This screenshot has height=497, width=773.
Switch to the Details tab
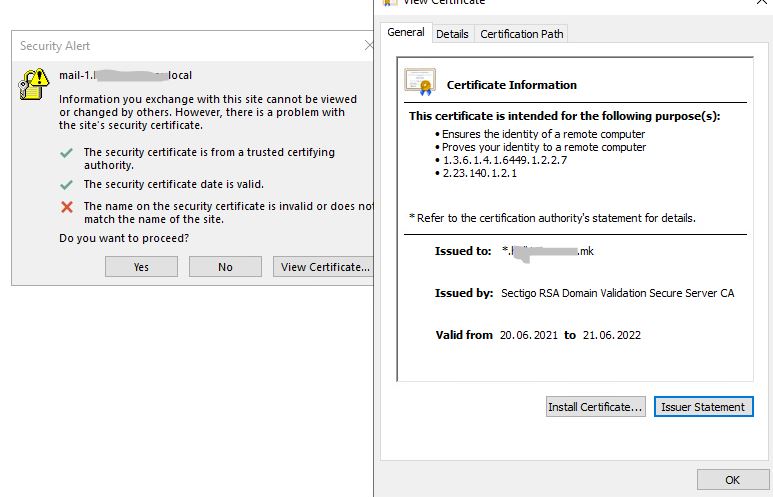452,34
